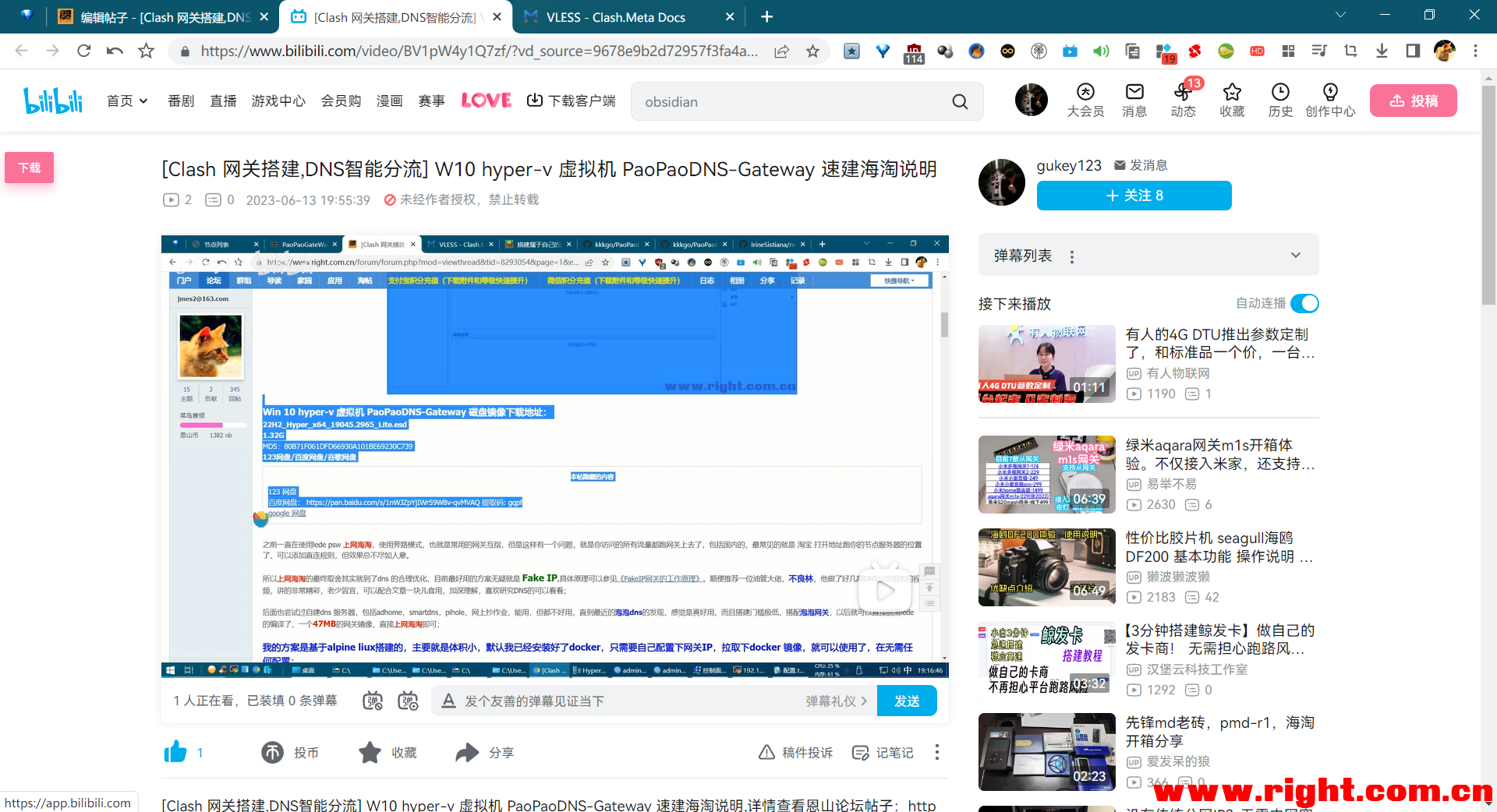Open the 创作中心 lightbulb icon

click(x=1330, y=101)
